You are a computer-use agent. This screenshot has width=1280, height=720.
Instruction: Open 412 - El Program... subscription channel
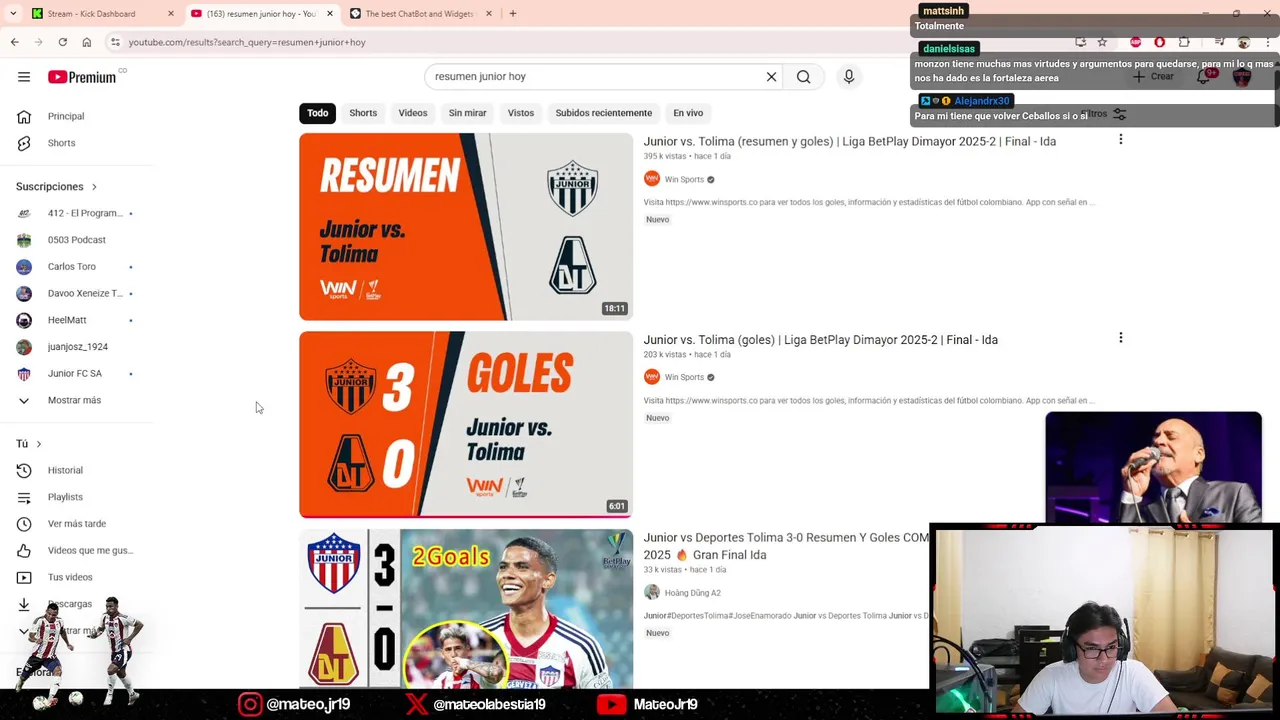76,213
